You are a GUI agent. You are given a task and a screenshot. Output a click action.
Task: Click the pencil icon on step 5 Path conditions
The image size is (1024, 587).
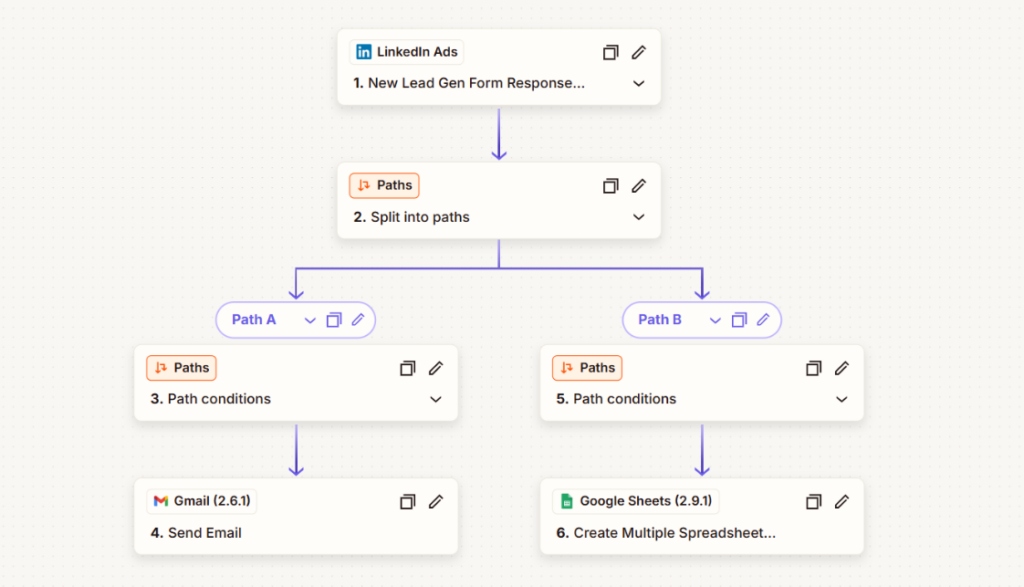coord(842,368)
